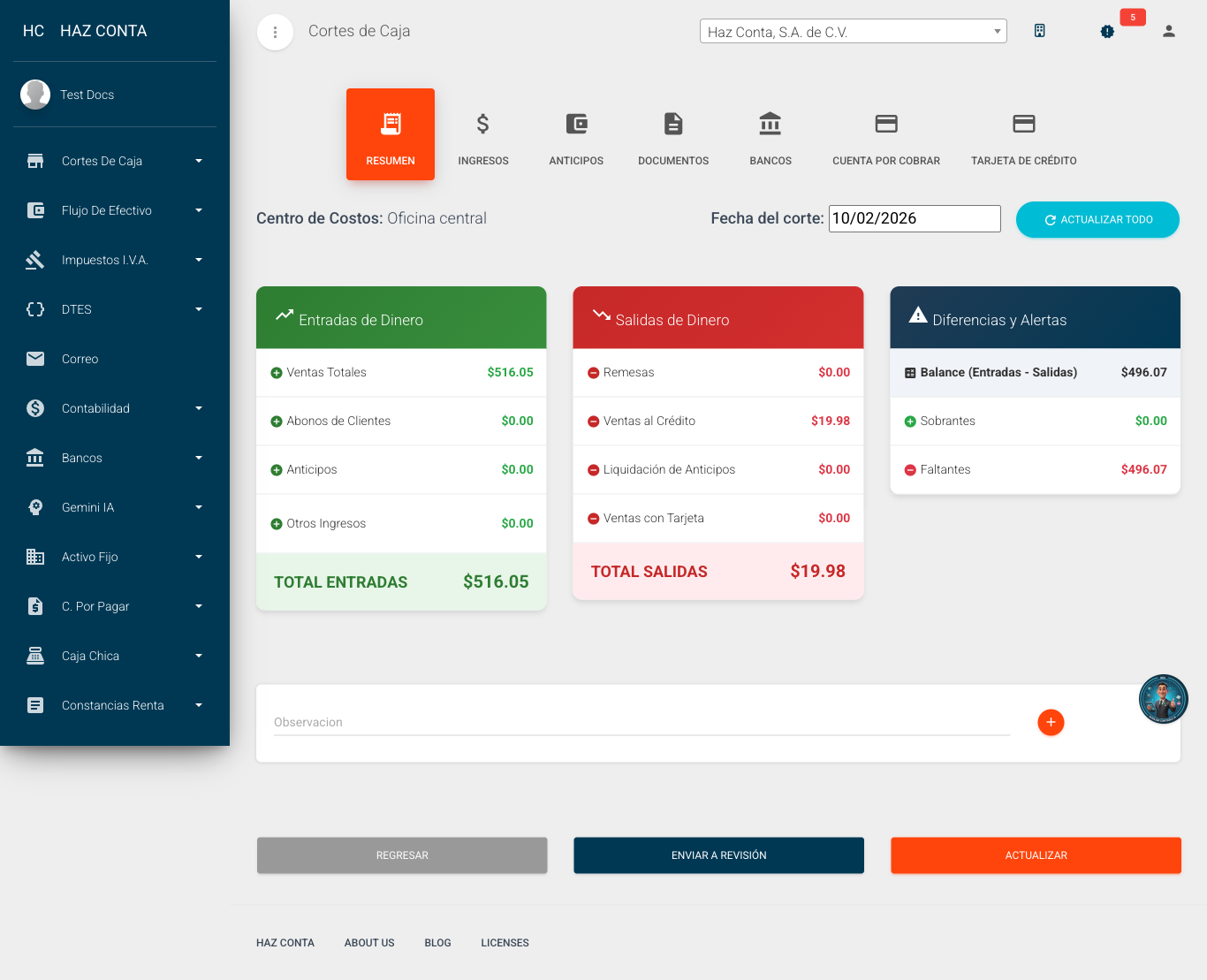This screenshot has height=980, width=1207.
Task: Click the Correo envelope icon in sidebar
Action: 35,359
